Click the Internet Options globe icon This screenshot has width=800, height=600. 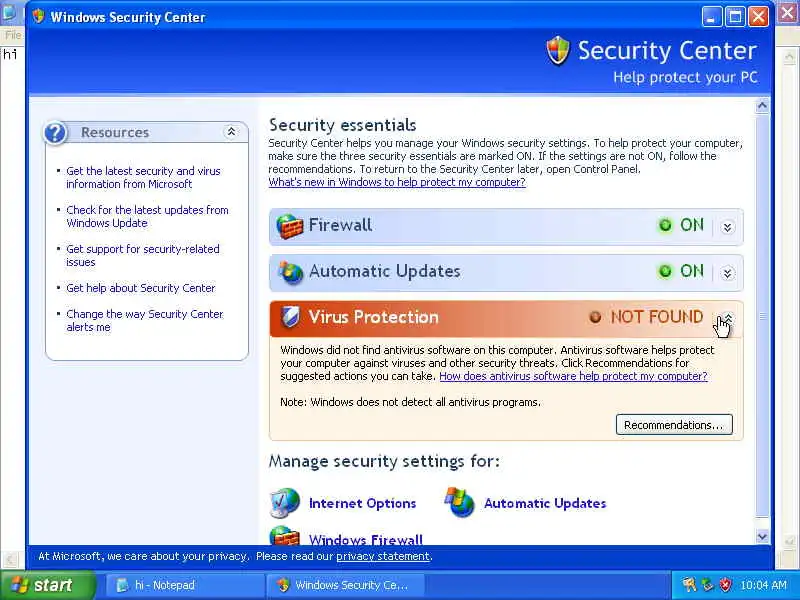(284, 503)
